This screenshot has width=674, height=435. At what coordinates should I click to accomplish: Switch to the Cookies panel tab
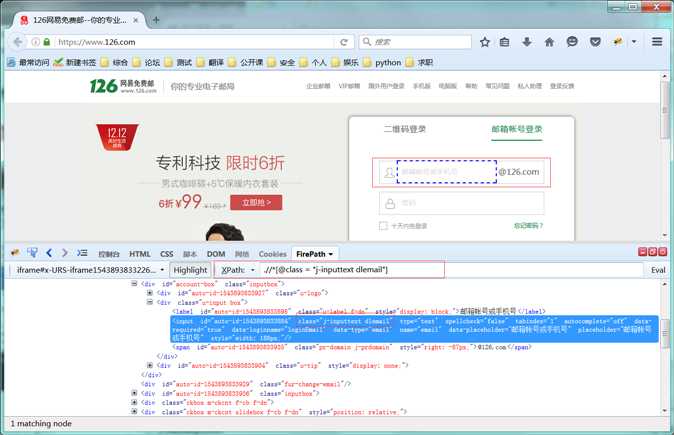273,254
